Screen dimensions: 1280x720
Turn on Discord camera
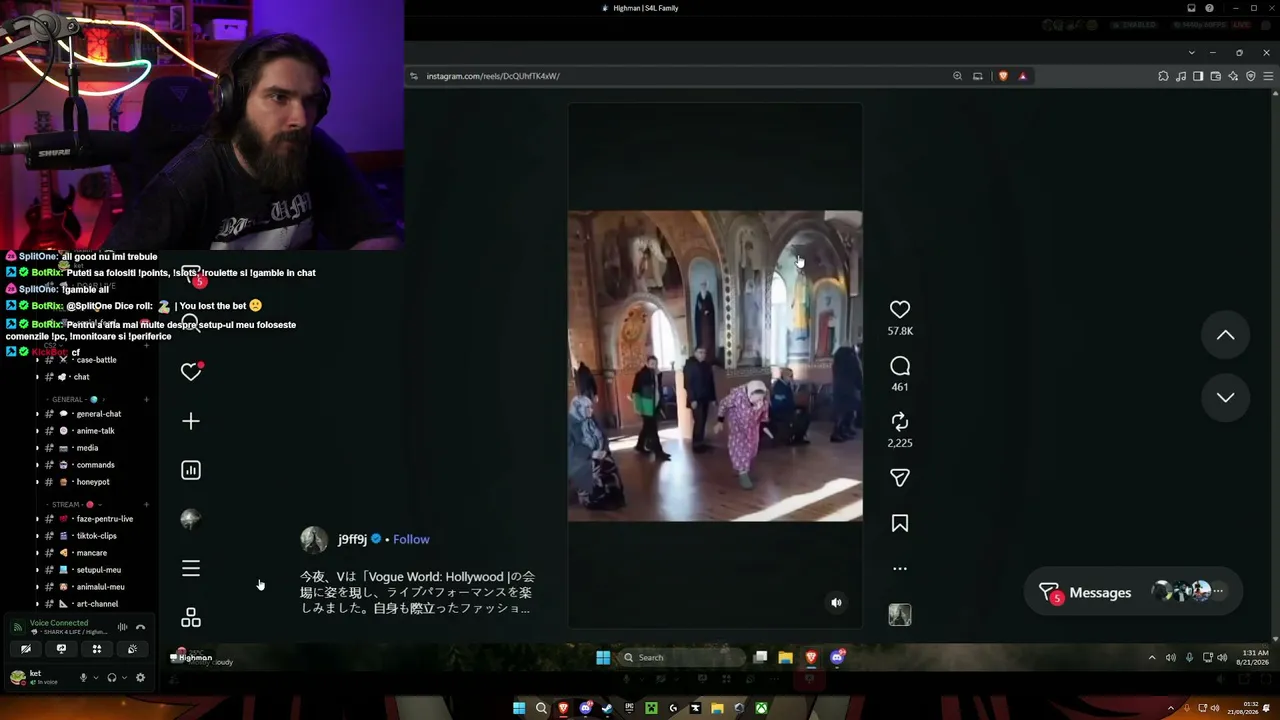click(26, 649)
